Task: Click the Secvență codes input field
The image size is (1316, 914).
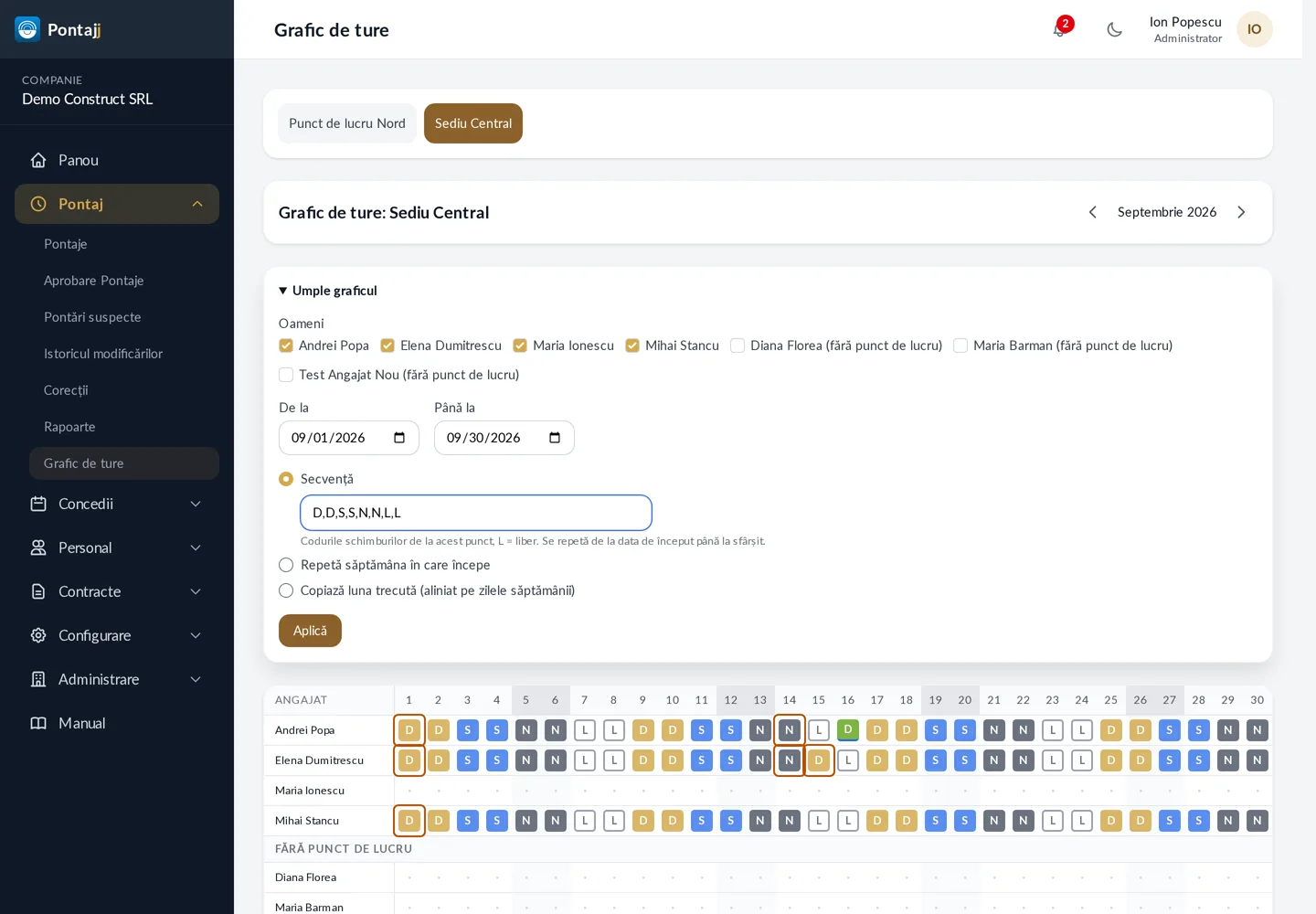Action: pyautogui.click(x=476, y=513)
